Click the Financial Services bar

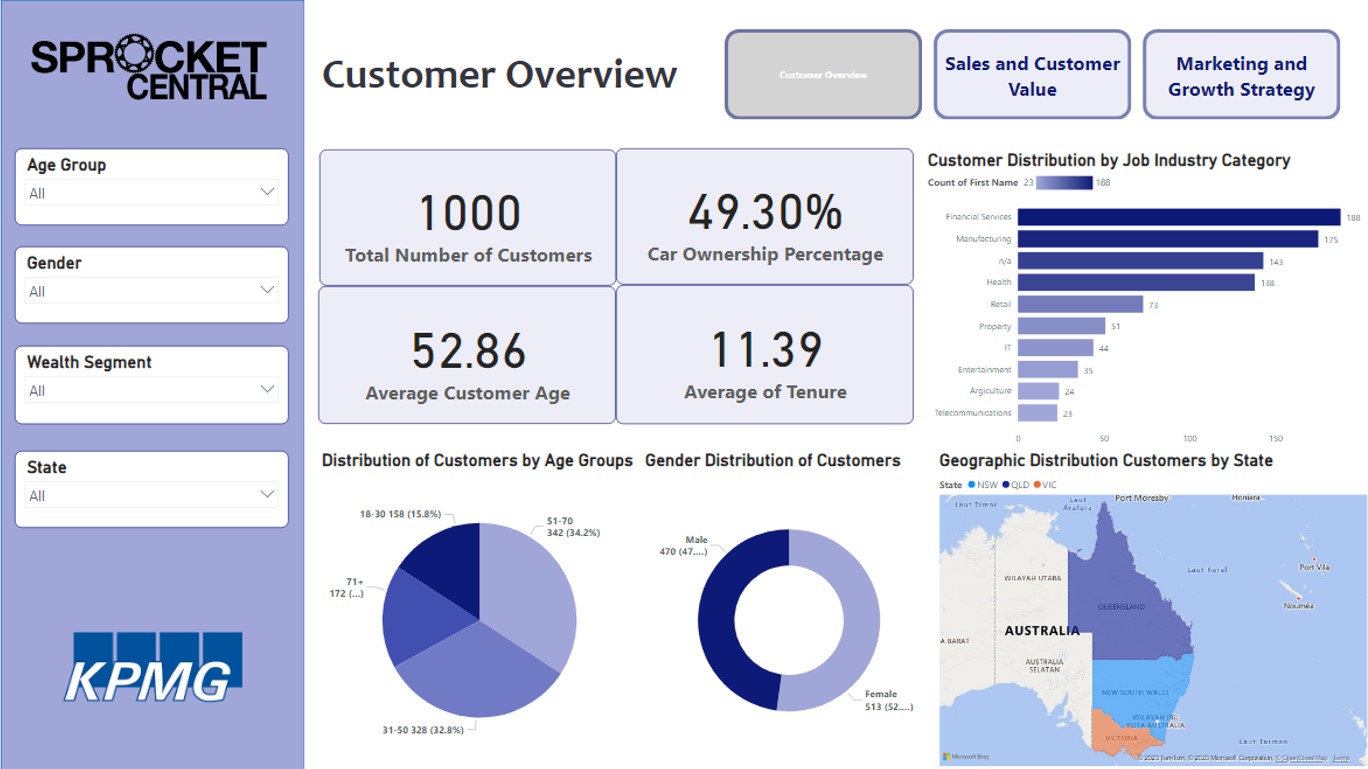click(1178, 217)
